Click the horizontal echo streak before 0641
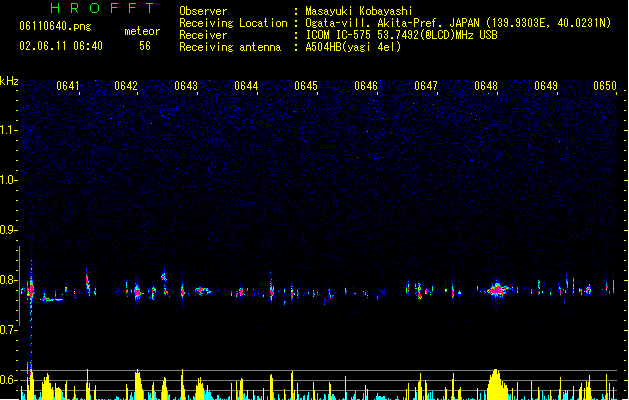The height and width of the screenshot is (400, 629). [53, 299]
